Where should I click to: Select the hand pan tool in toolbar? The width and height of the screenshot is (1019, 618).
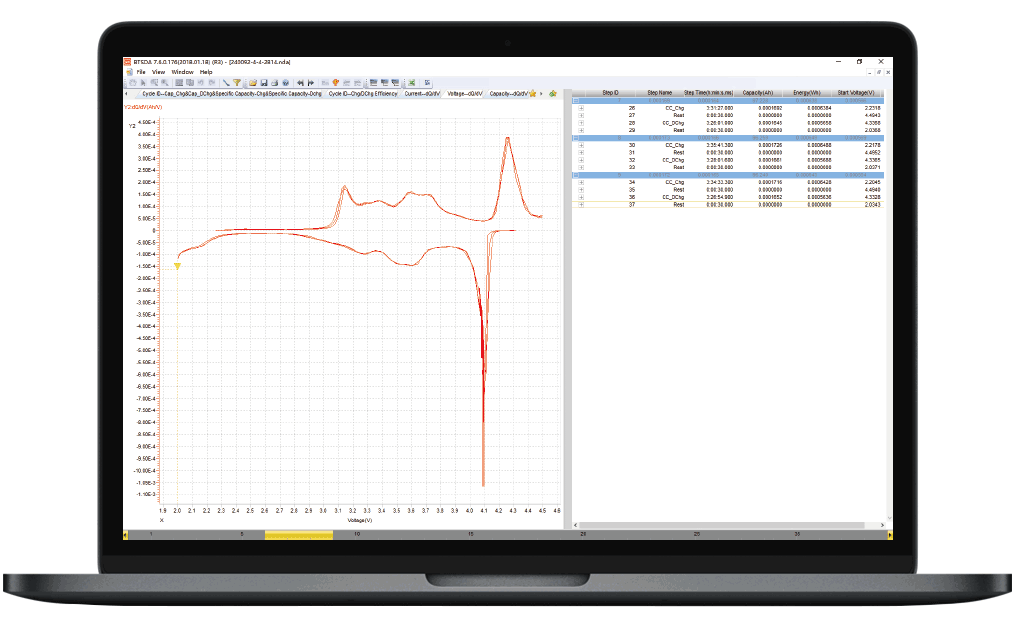[x=133, y=83]
